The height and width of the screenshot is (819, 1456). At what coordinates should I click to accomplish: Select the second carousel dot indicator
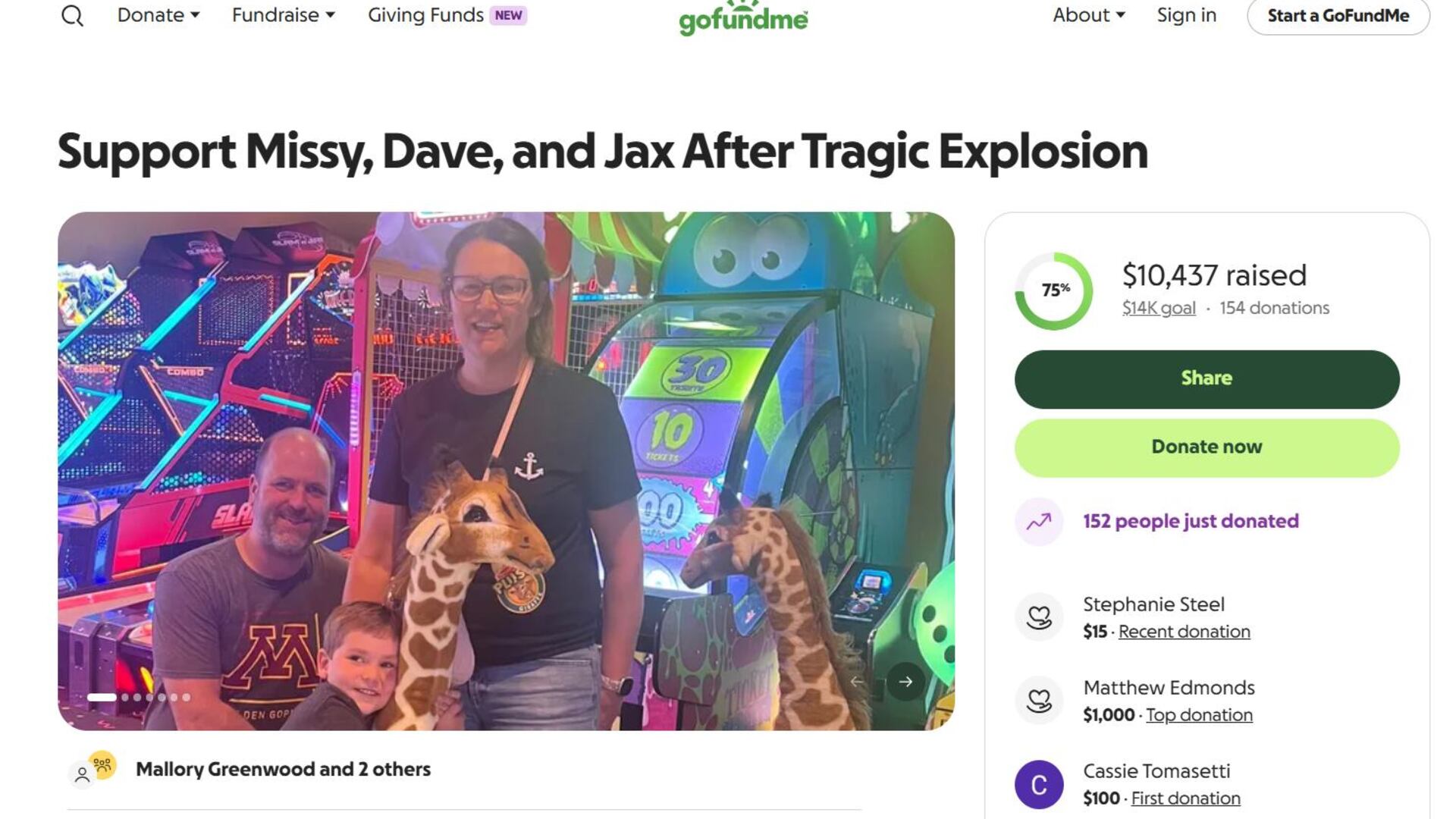[125, 697]
